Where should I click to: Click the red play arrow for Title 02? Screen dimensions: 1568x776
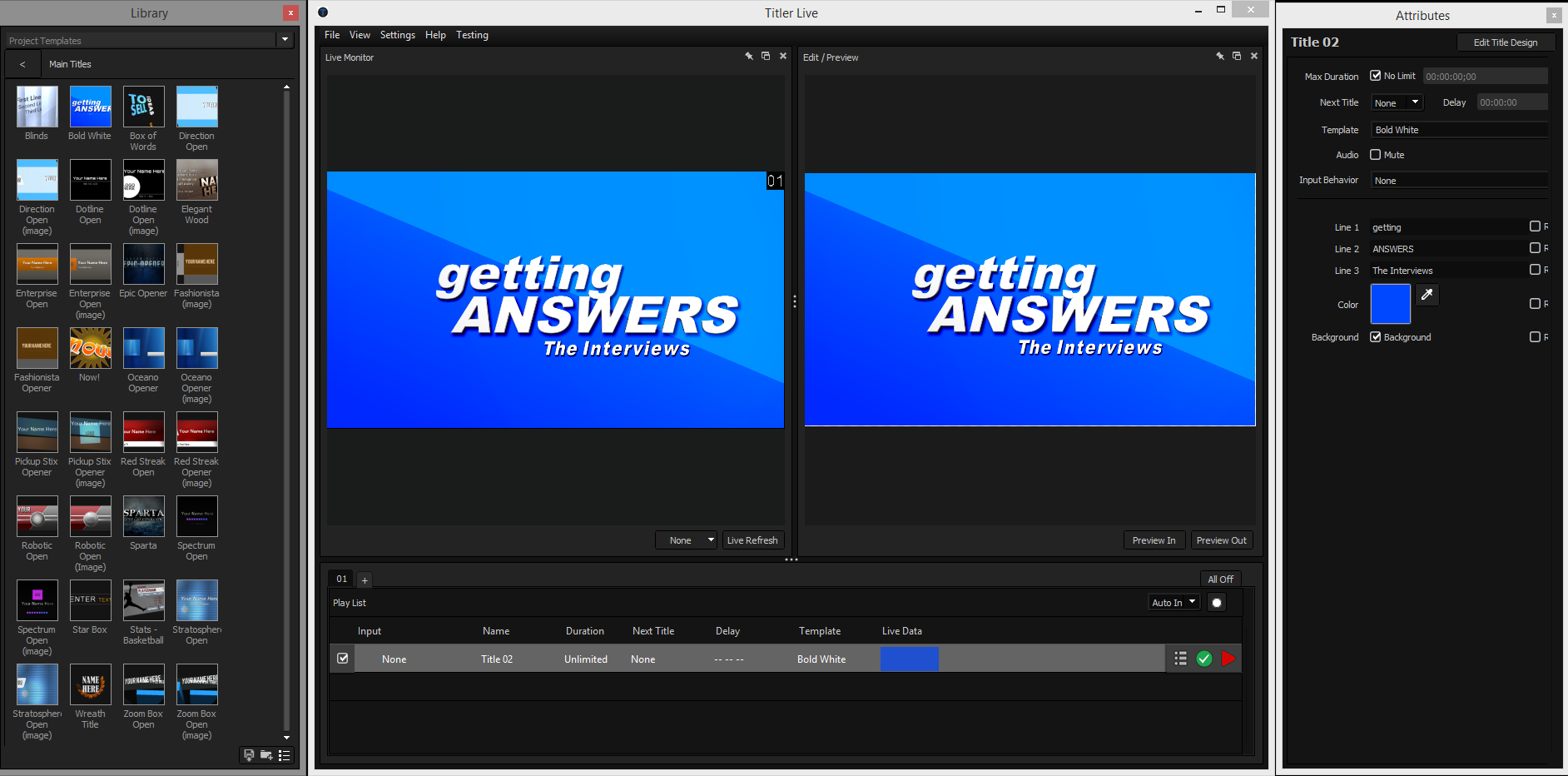tap(1228, 659)
